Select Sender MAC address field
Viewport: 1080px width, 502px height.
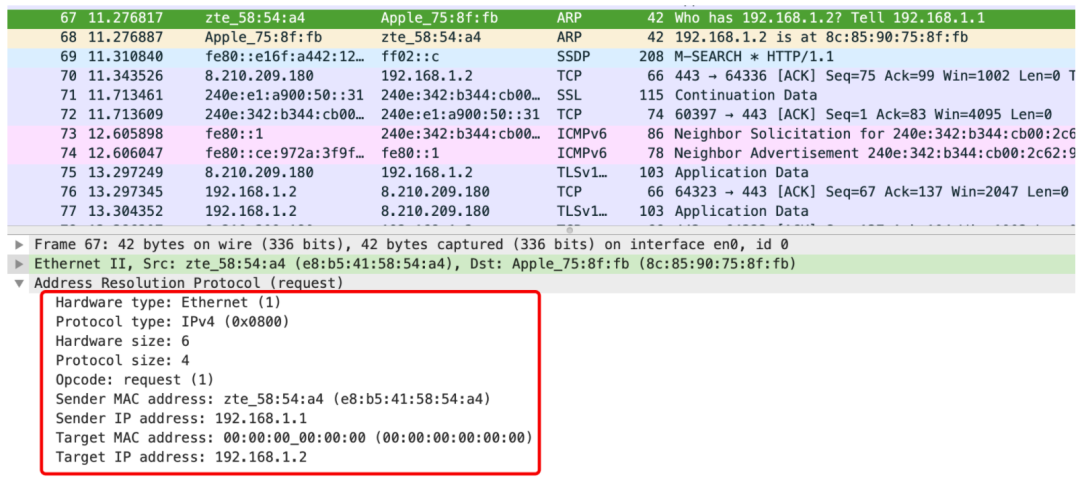(x=273, y=399)
